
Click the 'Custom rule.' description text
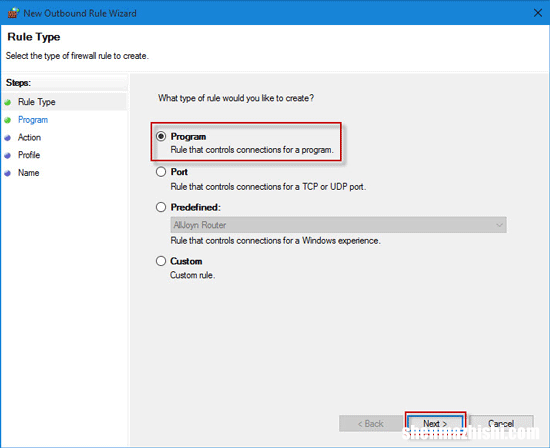tap(193, 275)
